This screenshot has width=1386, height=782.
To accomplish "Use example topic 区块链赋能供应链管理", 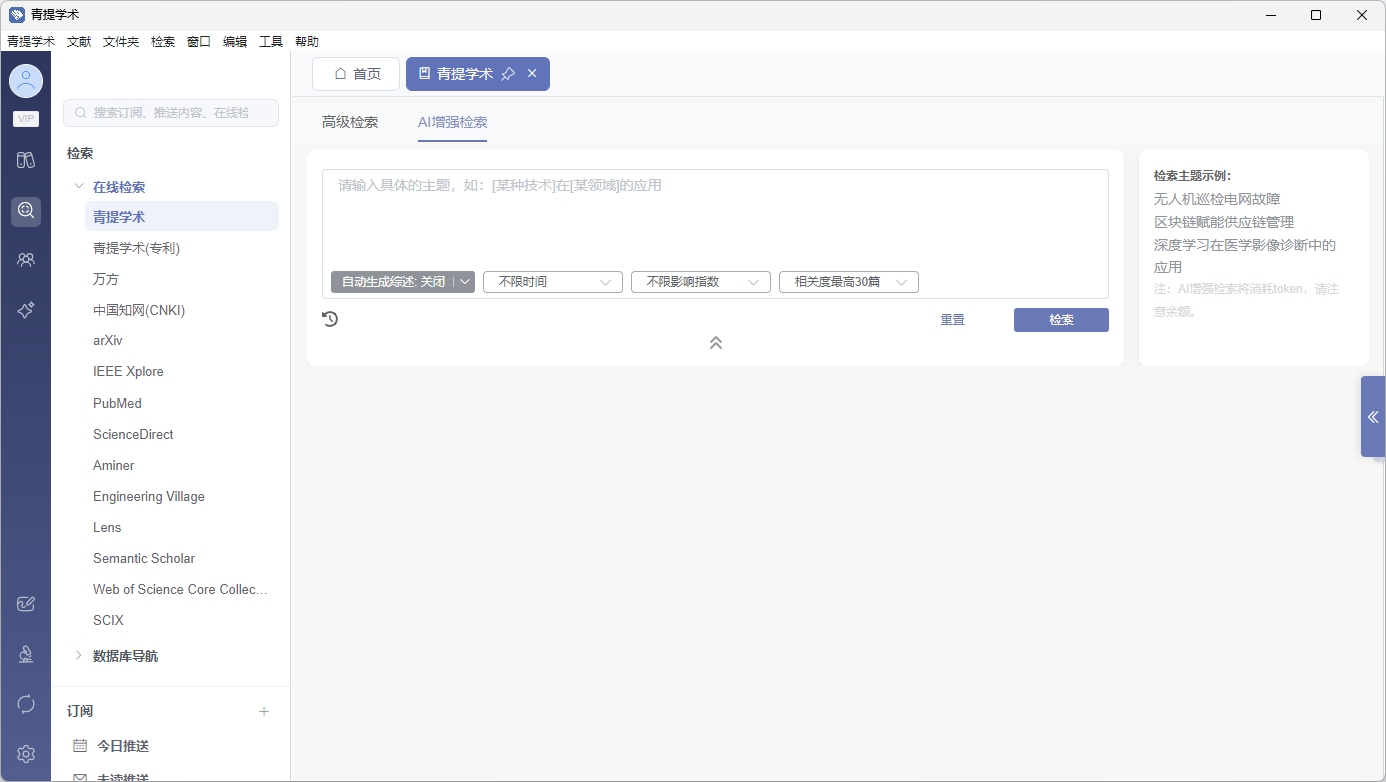I will pyautogui.click(x=1224, y=222).
